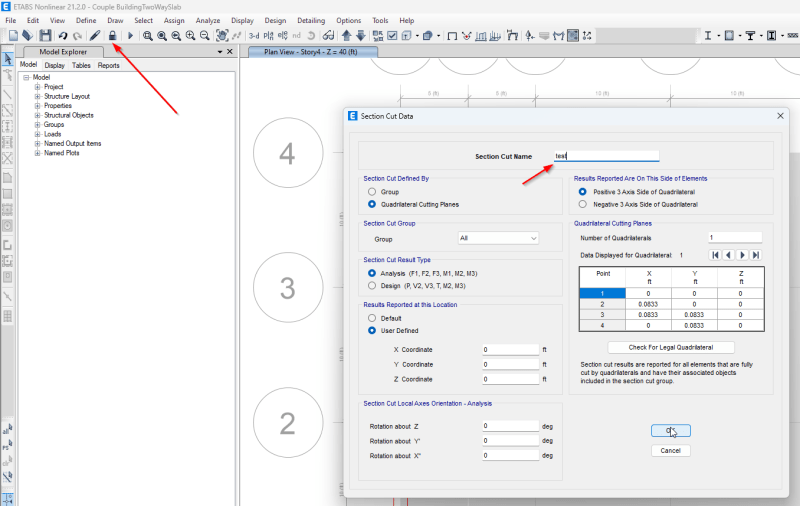The width and height of the screenshot is (800, 506).
Task: Open the Detailing menu
Action: point(311,20)
